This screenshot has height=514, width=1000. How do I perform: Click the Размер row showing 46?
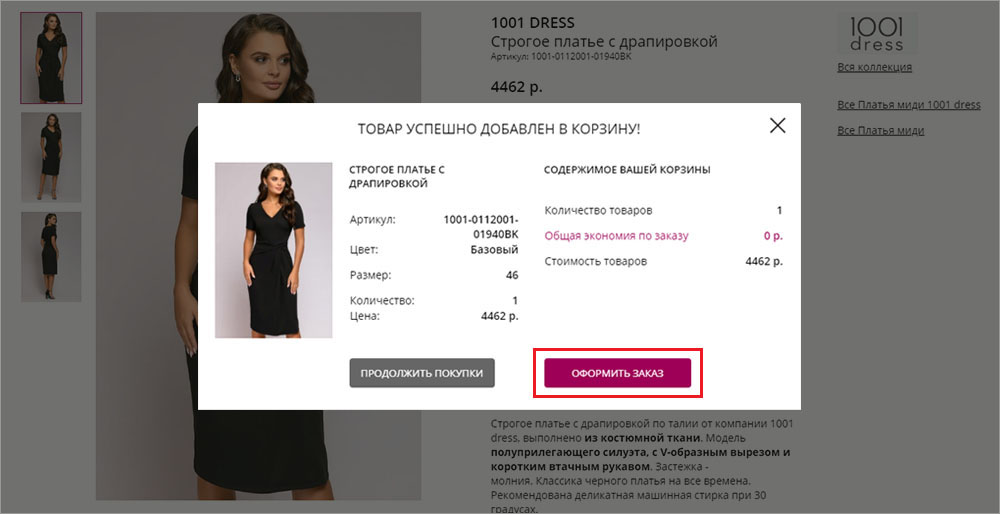[434, 275]
